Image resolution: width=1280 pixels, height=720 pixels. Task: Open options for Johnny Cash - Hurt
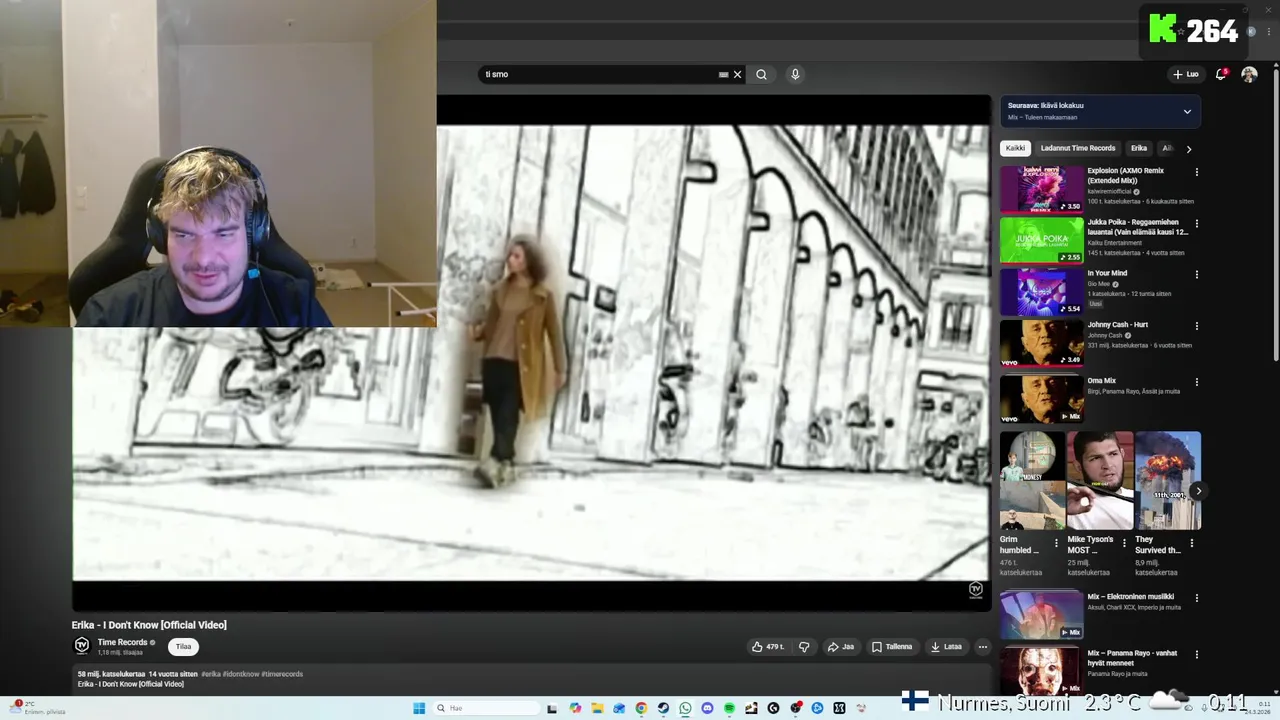click(1197, 326)
